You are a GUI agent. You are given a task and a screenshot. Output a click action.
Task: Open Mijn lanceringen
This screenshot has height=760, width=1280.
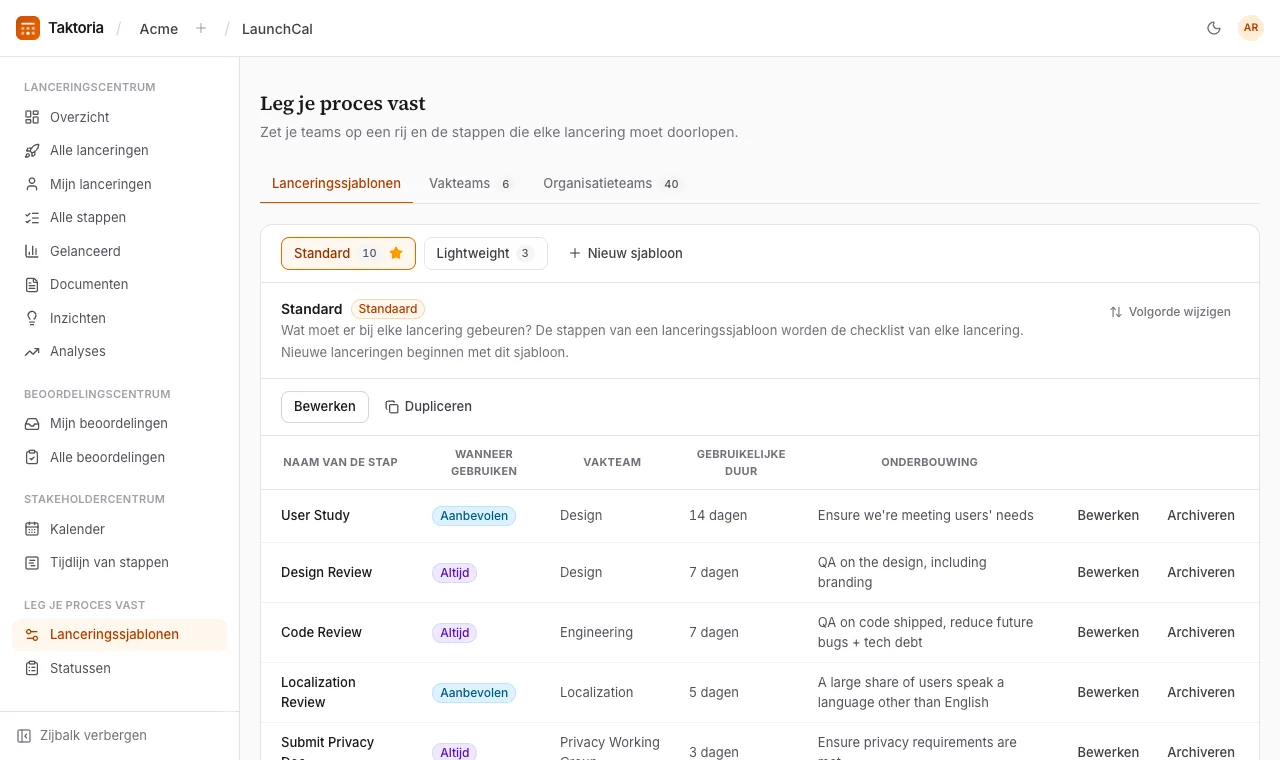pyautogui.click(x=120, y=184)
